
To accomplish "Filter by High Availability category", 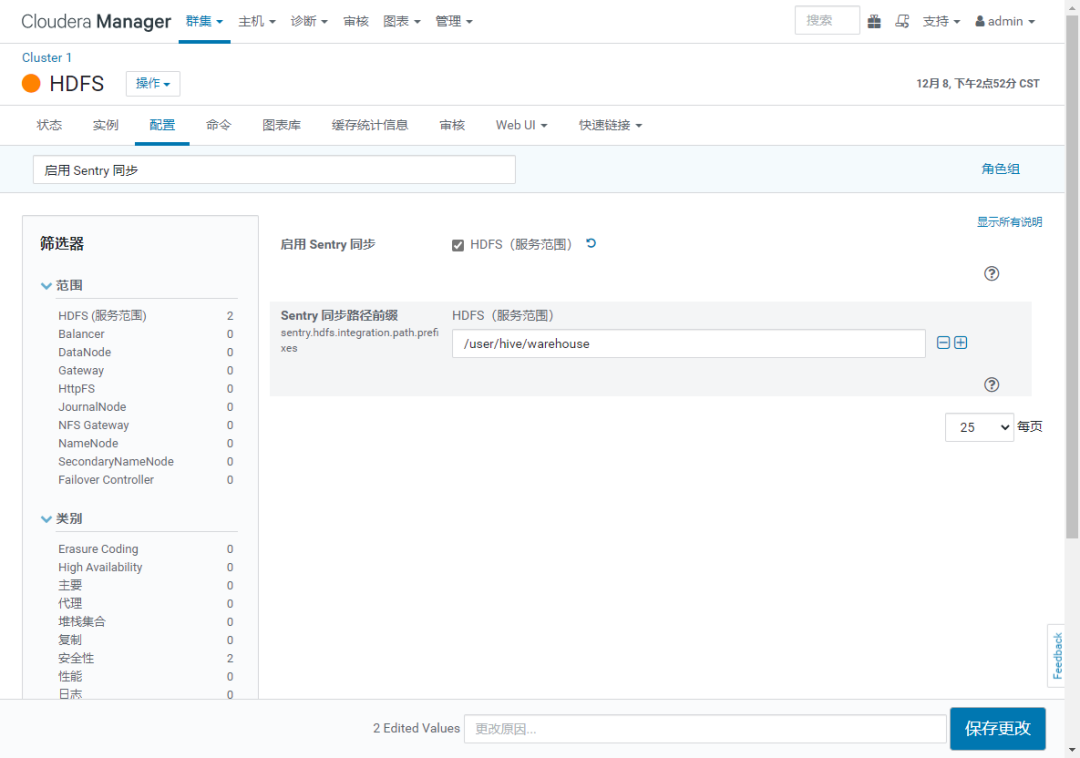I will click(x=145, y=567).
